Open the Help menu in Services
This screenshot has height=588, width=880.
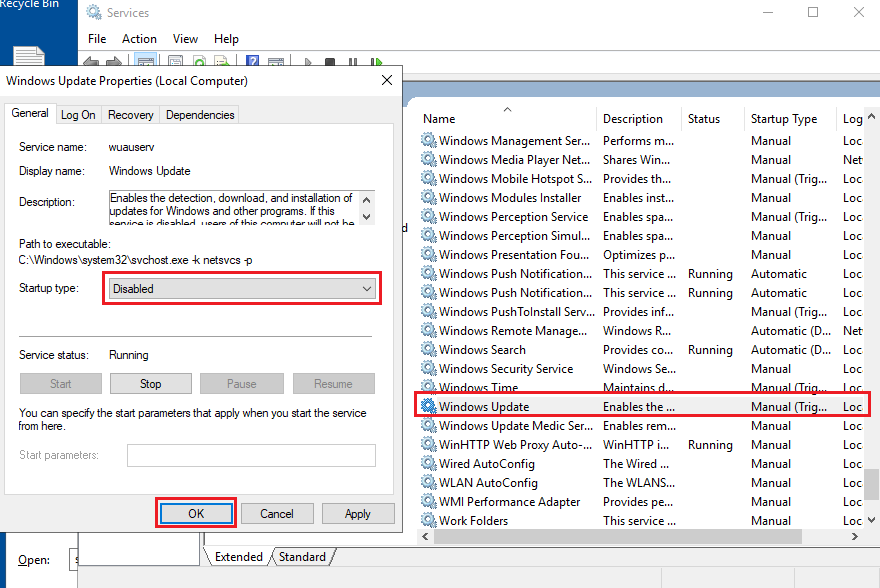(x=226, y=39)
